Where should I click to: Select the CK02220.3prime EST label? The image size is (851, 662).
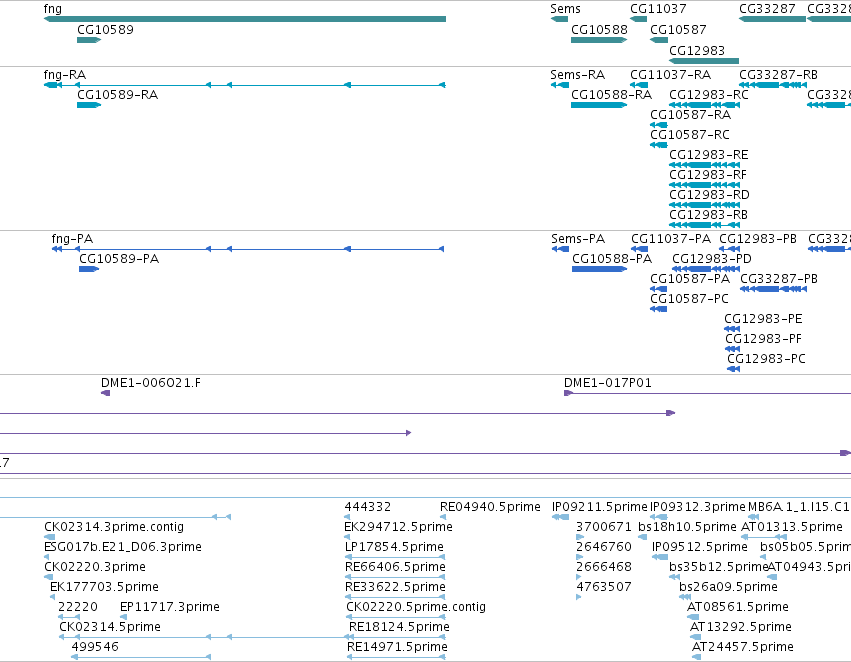pyautogui.click(x=95, y=567)
